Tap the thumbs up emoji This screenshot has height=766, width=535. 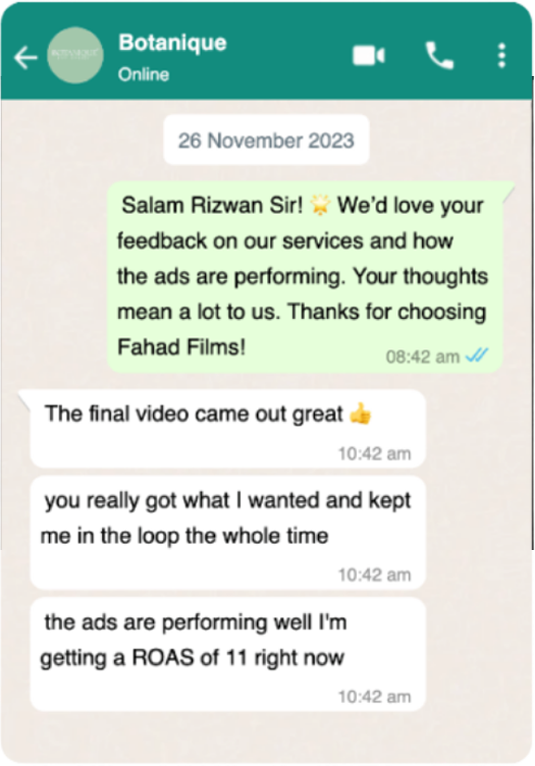pos(361,414)
